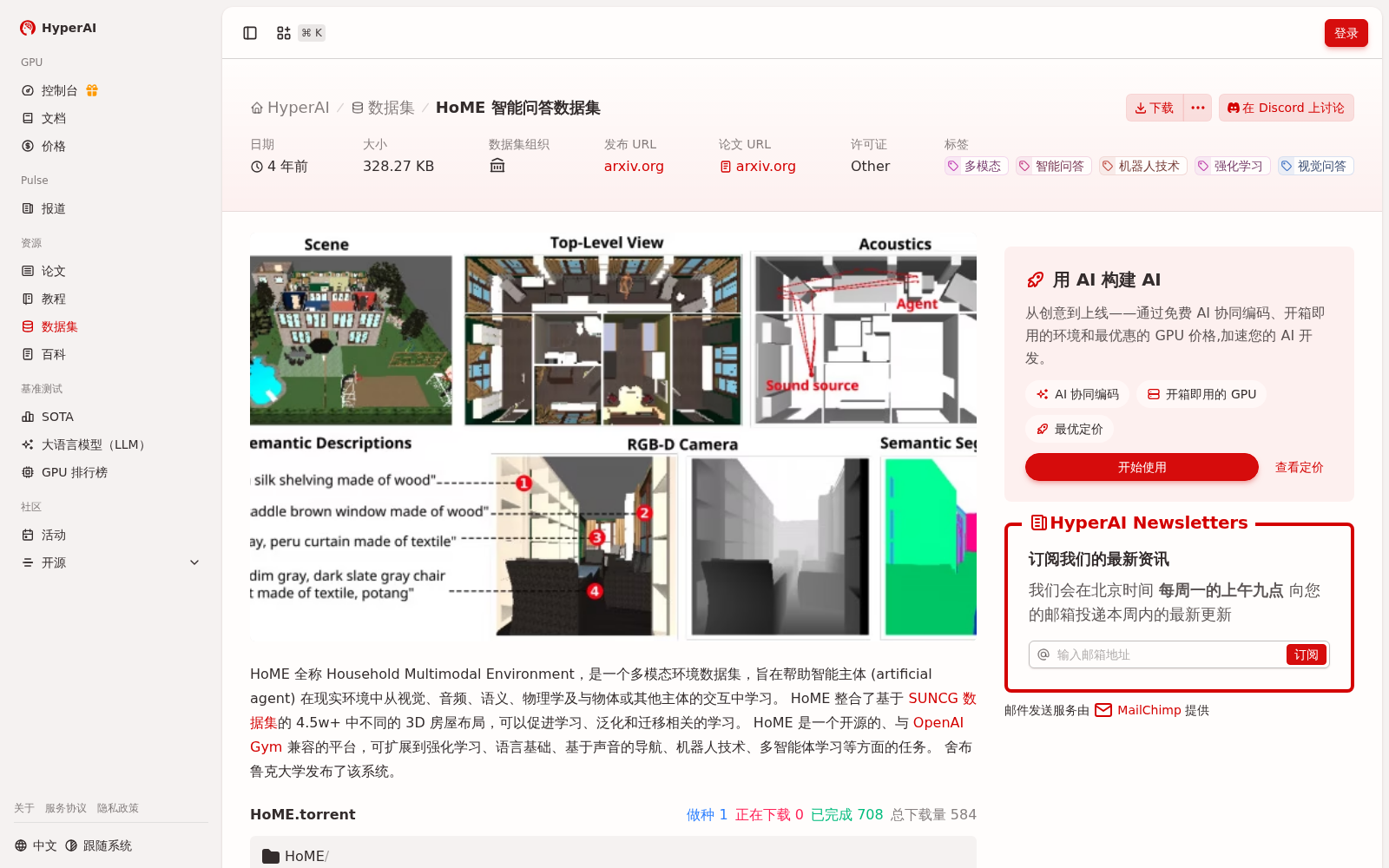Open the command search grid icon
The image size is (1389, 868).
coord(284,33)
